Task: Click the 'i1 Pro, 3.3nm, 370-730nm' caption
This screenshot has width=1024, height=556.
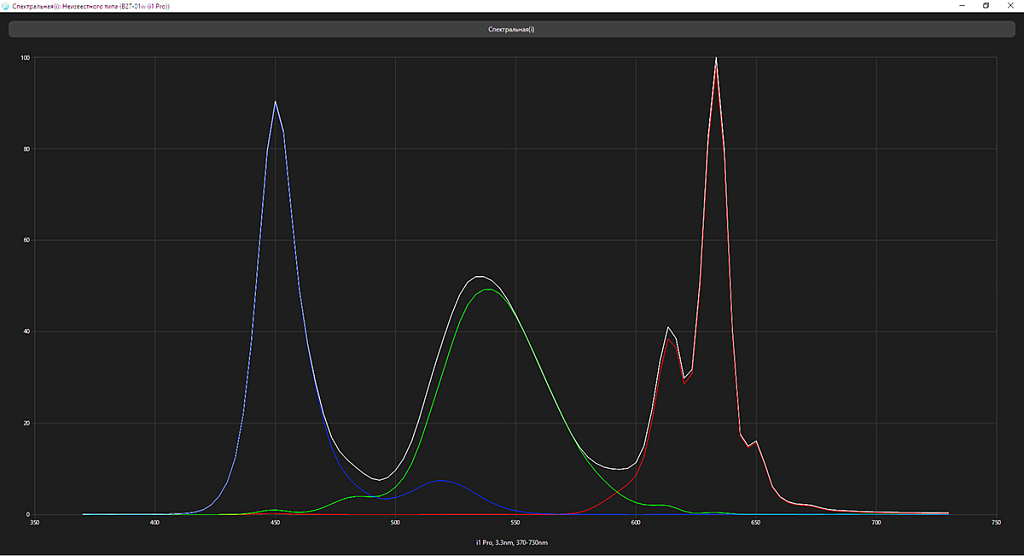Action: (511, 542)
